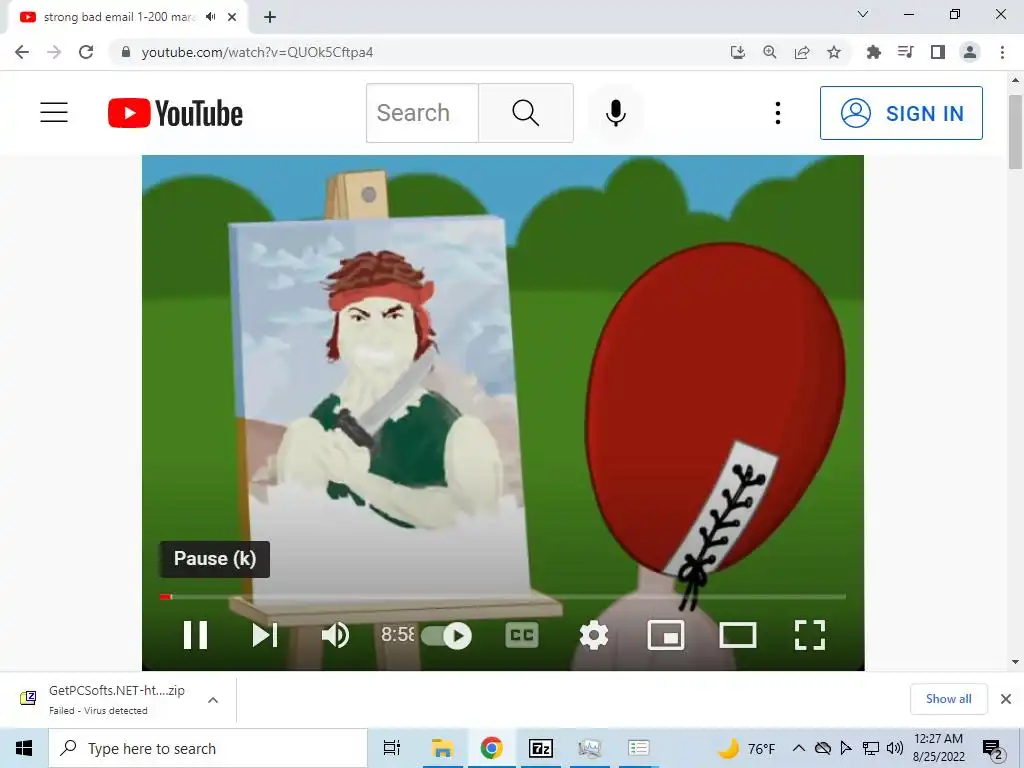Switch to theater mode
Image resolution: width=1024 pixels, height=768 pixels.
(738, 635)
